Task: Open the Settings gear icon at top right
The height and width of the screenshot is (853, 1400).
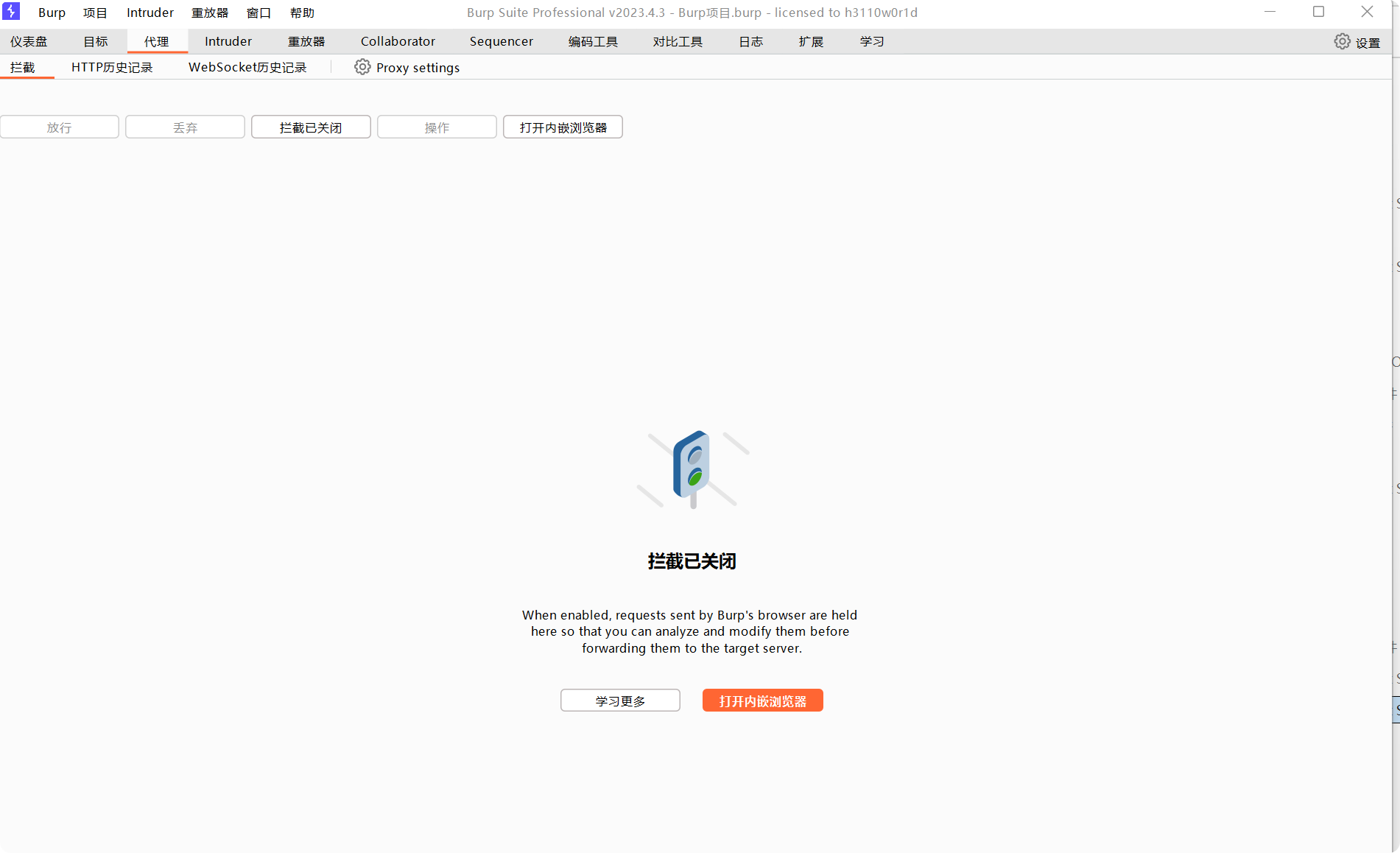Action: [1342, 42]
